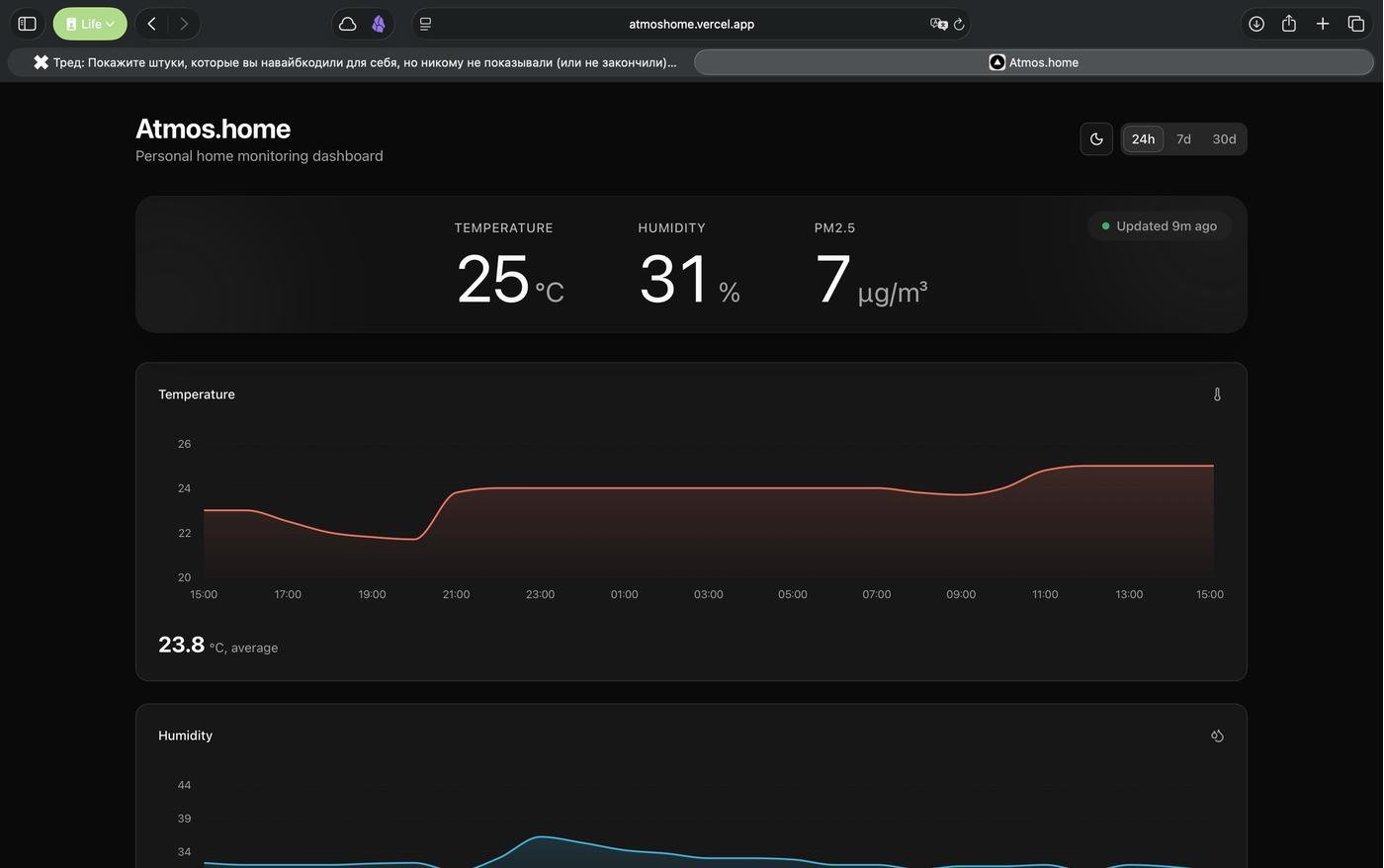This screenshot has height=868, width=1384.
Task: Open the Share menu
Action: pyautogui.click(x=1289, y=24)
